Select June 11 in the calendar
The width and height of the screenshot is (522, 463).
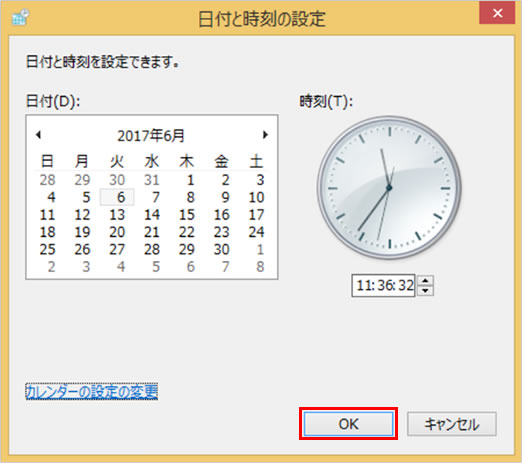[48, 214]
